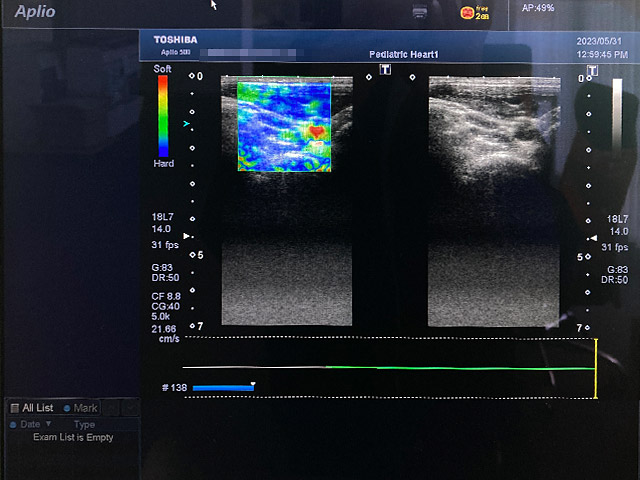Viewport: 640px width, 480px height.
Task: Click the white focus triangle on the right depth scale
Action: click(x=594, y=238)
